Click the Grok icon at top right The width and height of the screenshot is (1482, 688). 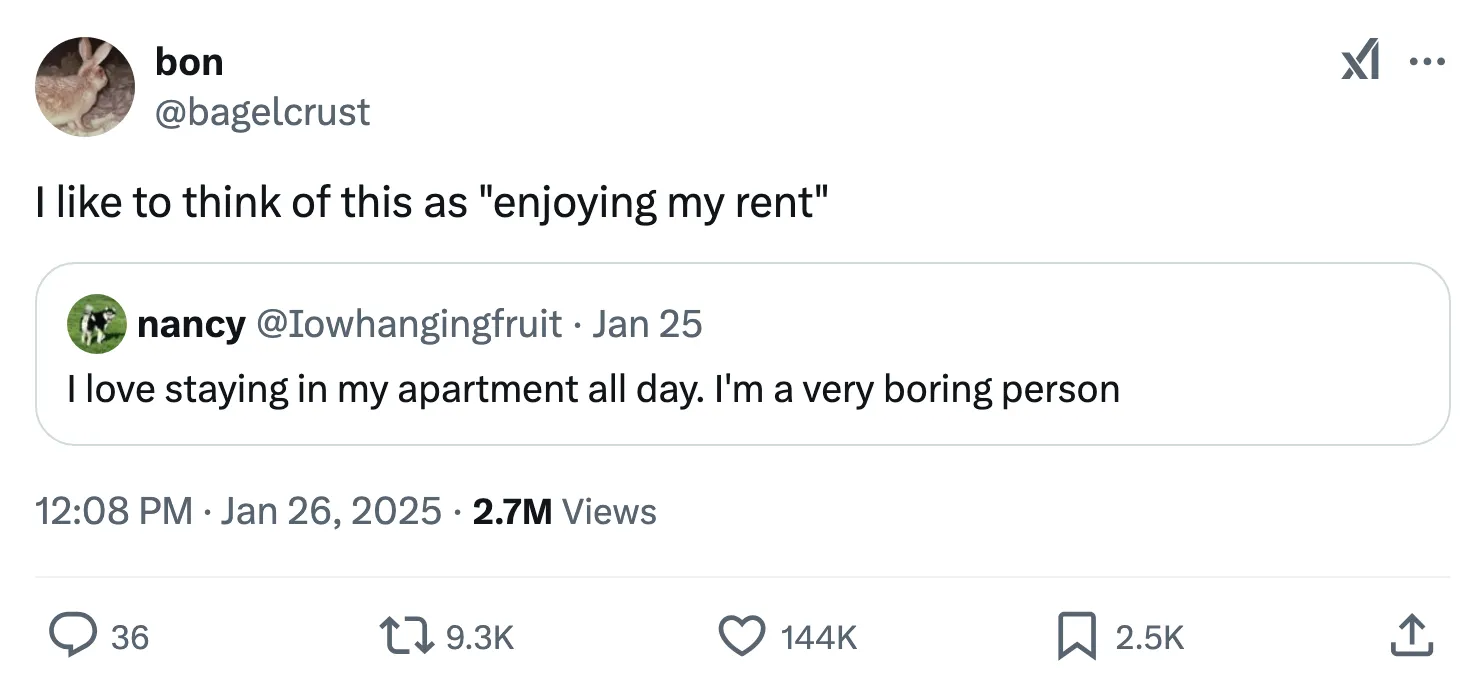tap(1361, 64)
